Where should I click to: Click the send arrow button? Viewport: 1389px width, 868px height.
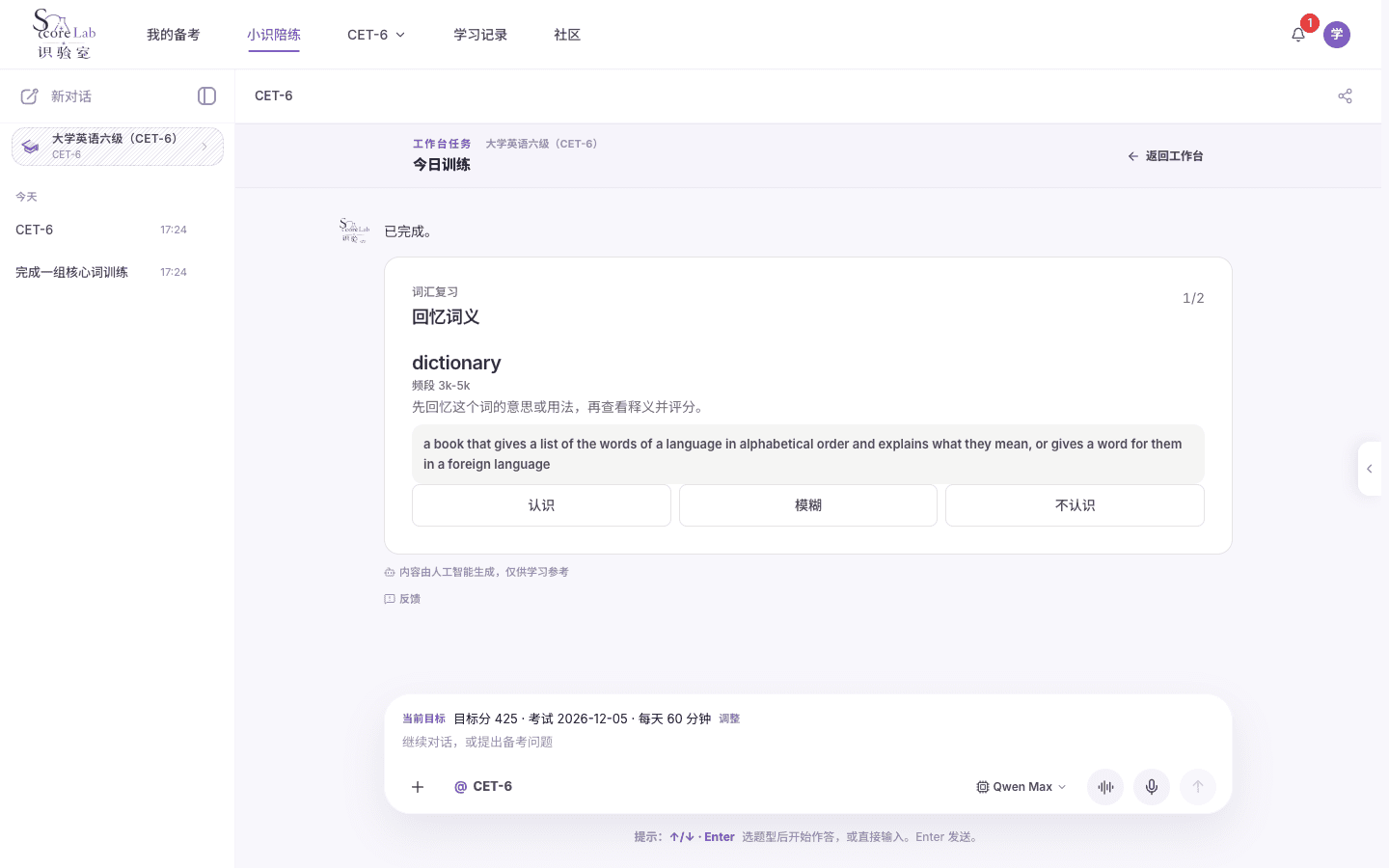coord(1198,787)
